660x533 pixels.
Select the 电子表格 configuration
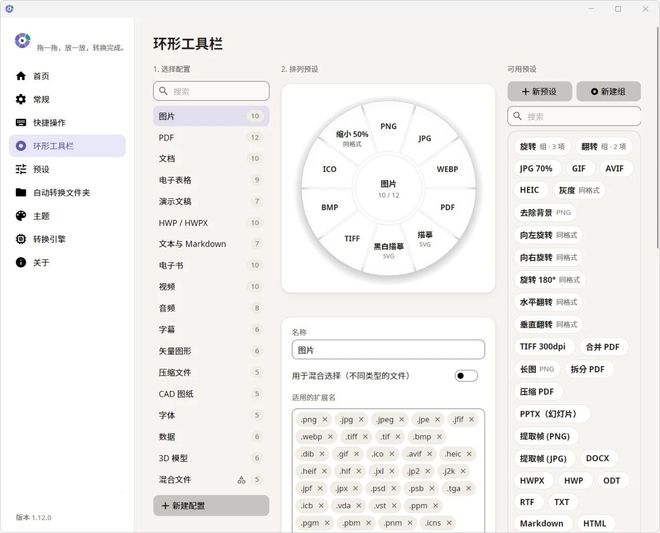pyautogui.click(x=211, y=180)
